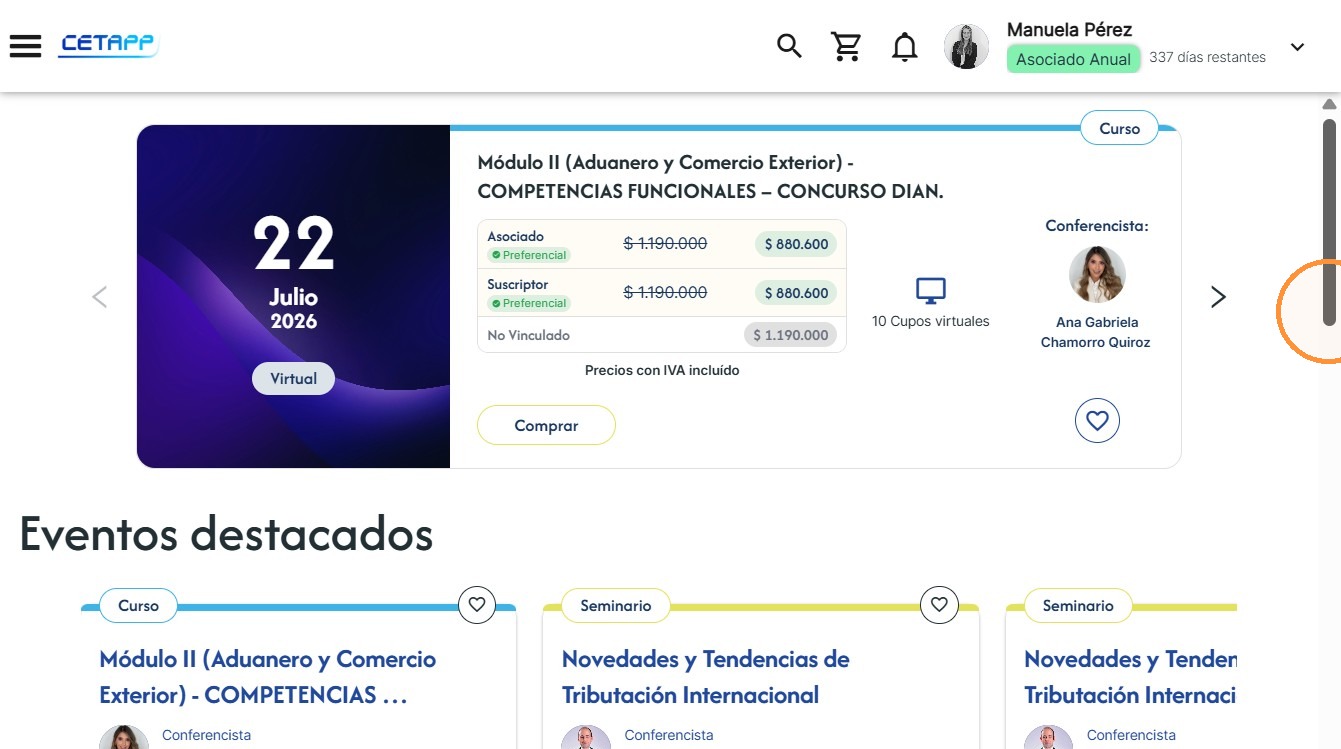Click the Conferencista label in banner
This screenshot has height=749, width=1341.
pos(1097,226)
